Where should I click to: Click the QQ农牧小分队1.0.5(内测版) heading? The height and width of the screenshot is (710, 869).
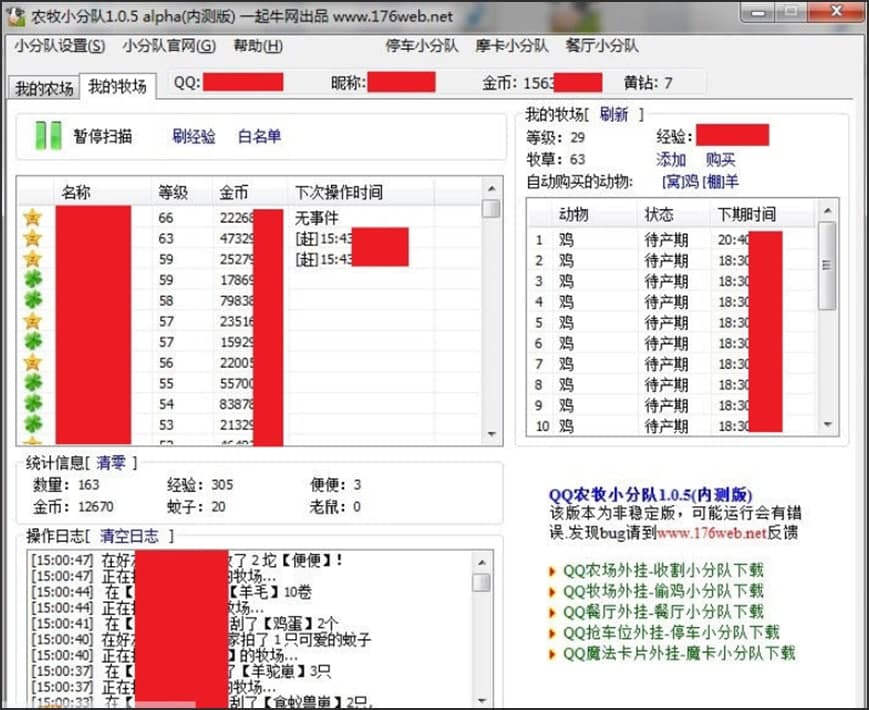[650, 494]
